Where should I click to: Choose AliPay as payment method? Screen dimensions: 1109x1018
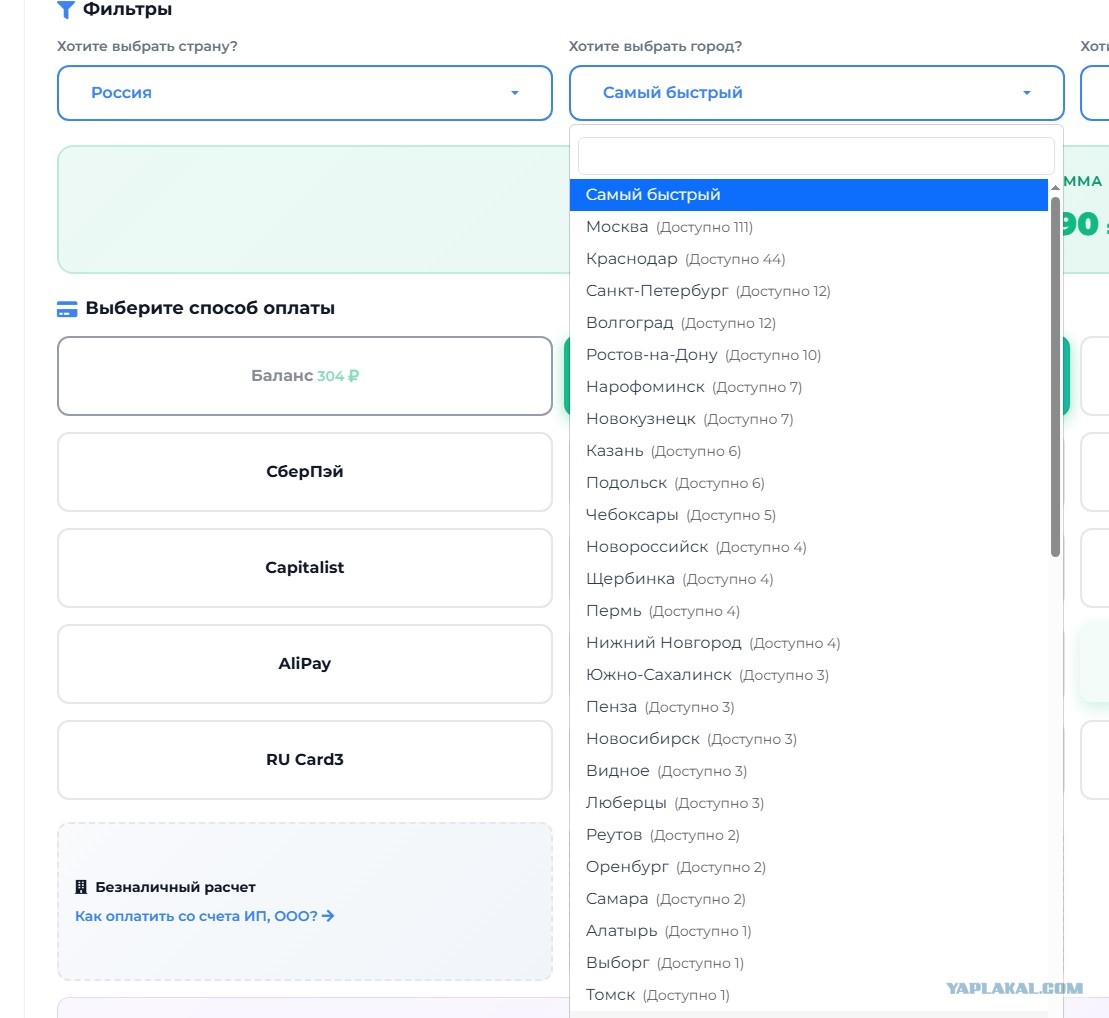(x=305, y=664)
